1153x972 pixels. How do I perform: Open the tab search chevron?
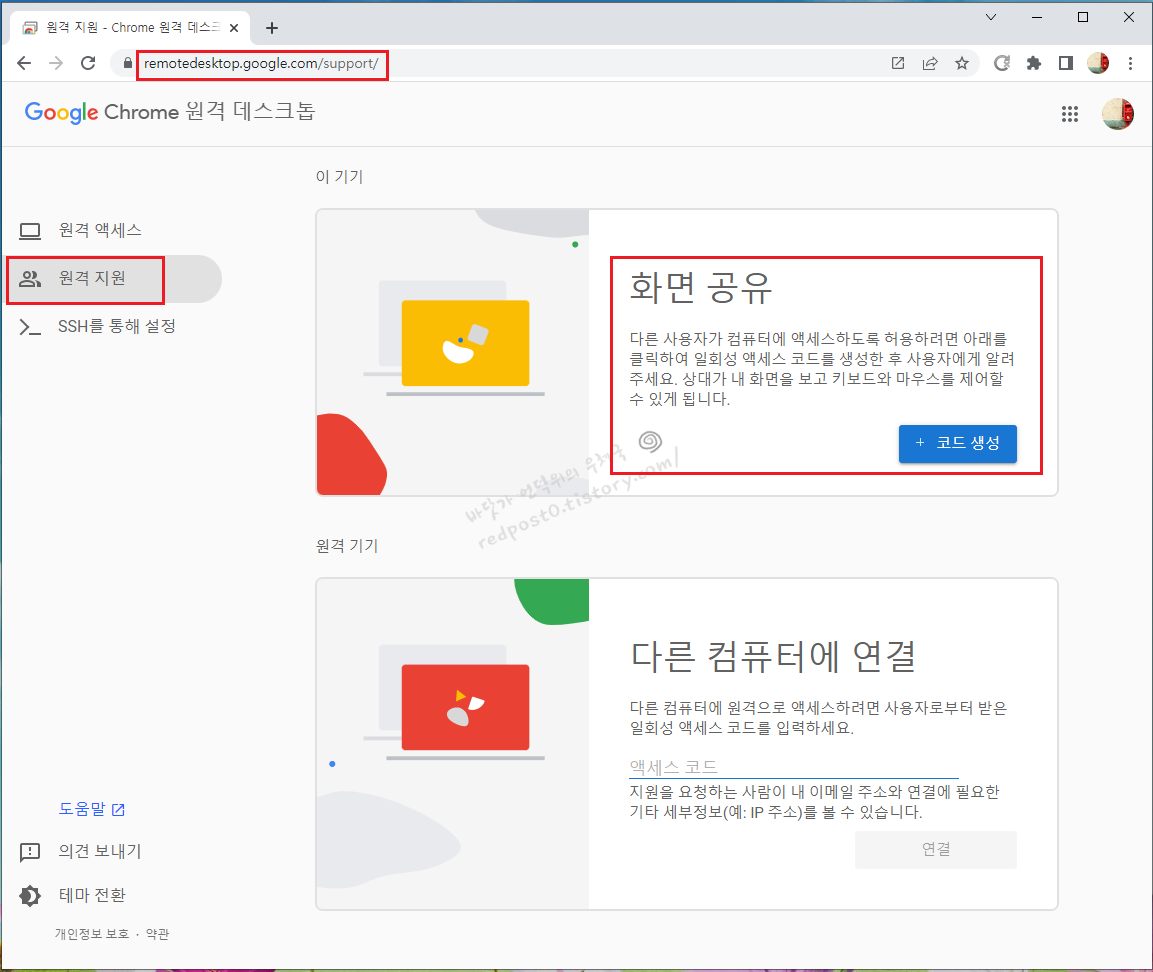pyautogui.click(x=990, y=17)
